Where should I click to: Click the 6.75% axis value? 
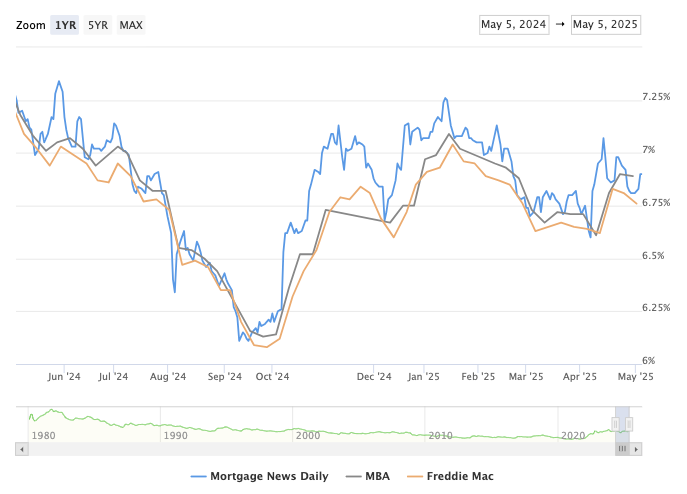[x=656, y=203]
